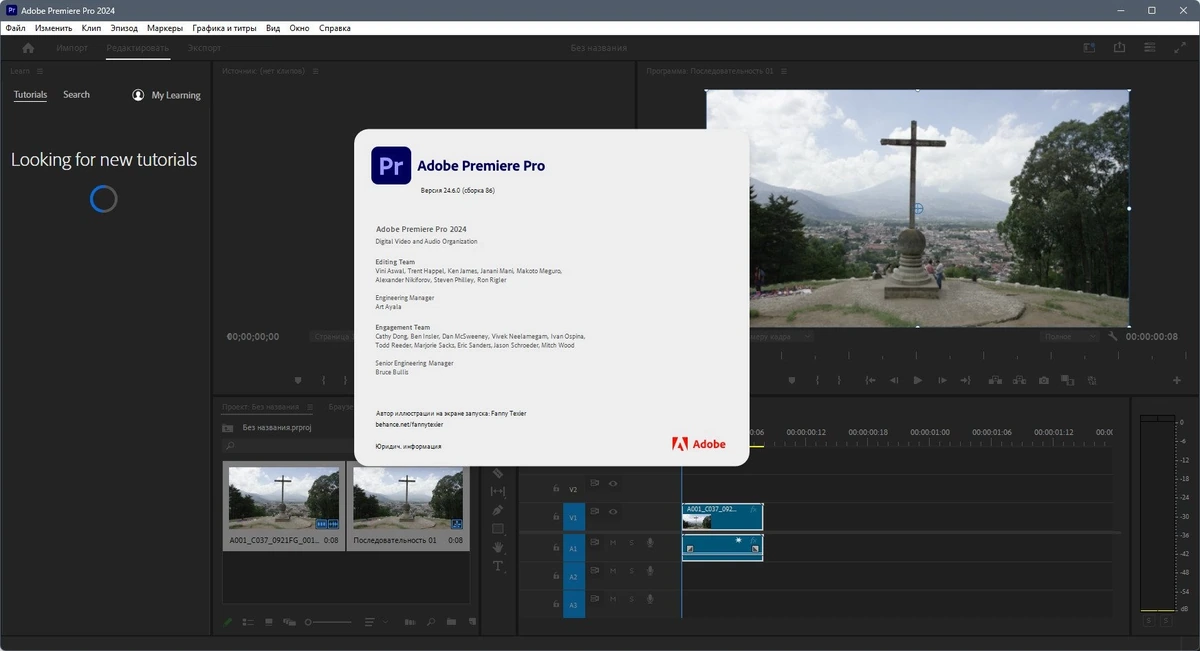The width and height of the screenshot is (1200, 651).
Task: Toggle lock on track V2
Action: (x=556, y=489)
